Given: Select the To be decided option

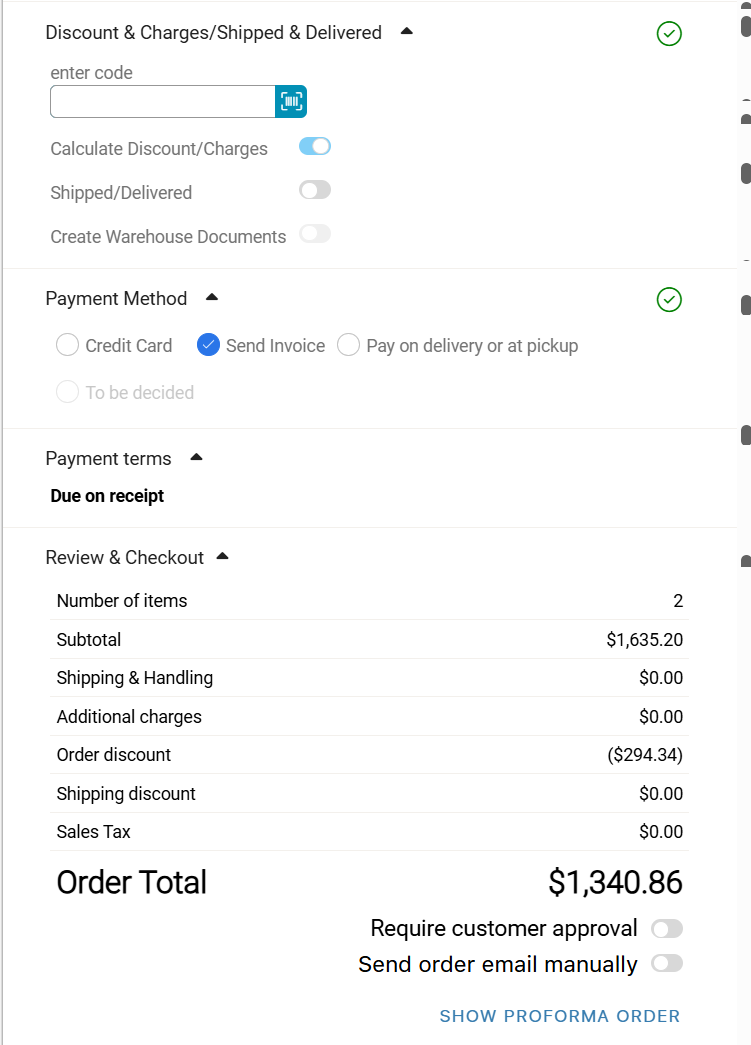Looking at the screenshot, I should click(x=68, y=392).
